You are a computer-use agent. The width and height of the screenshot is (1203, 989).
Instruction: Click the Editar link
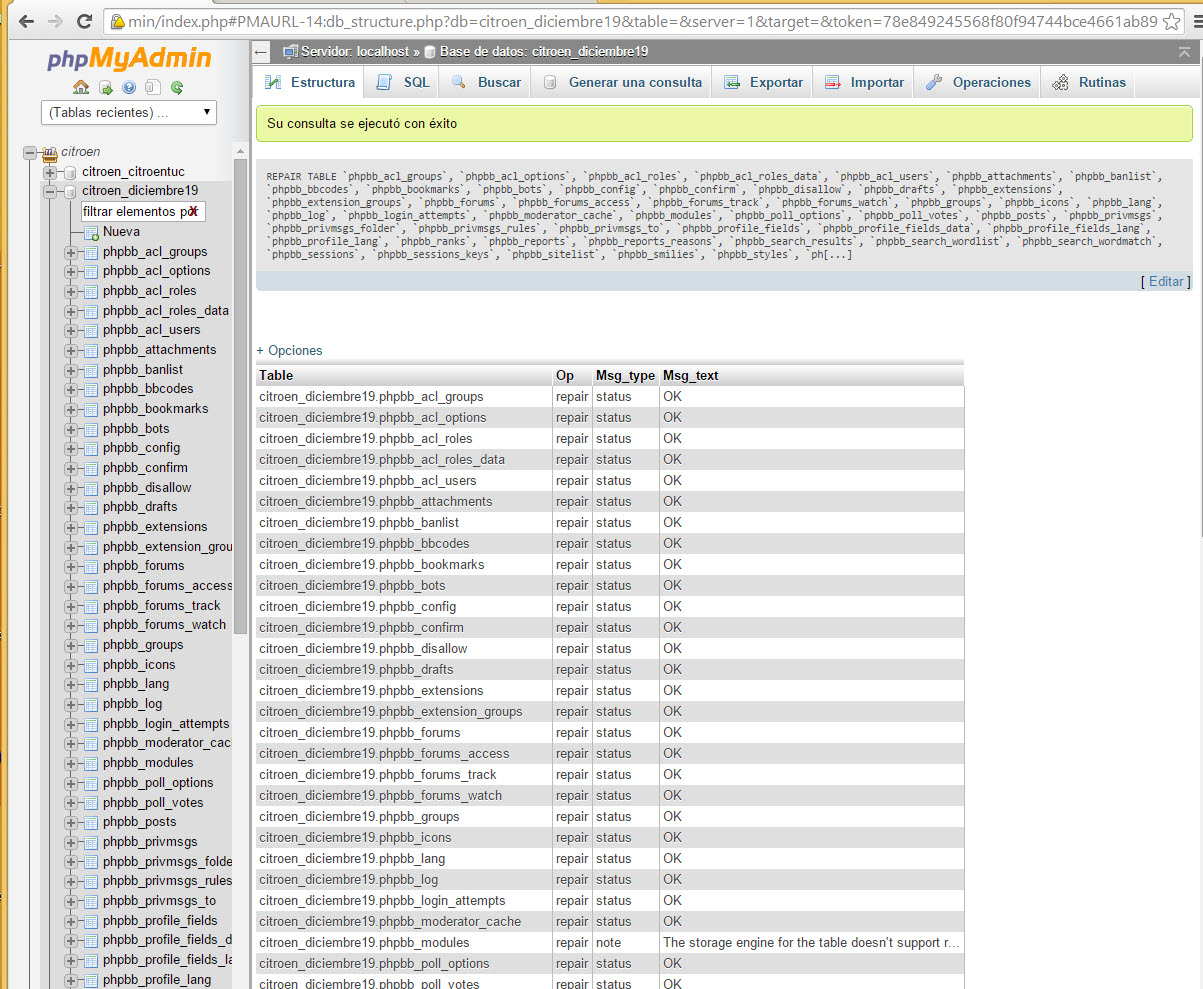(x=1165, y=282)
